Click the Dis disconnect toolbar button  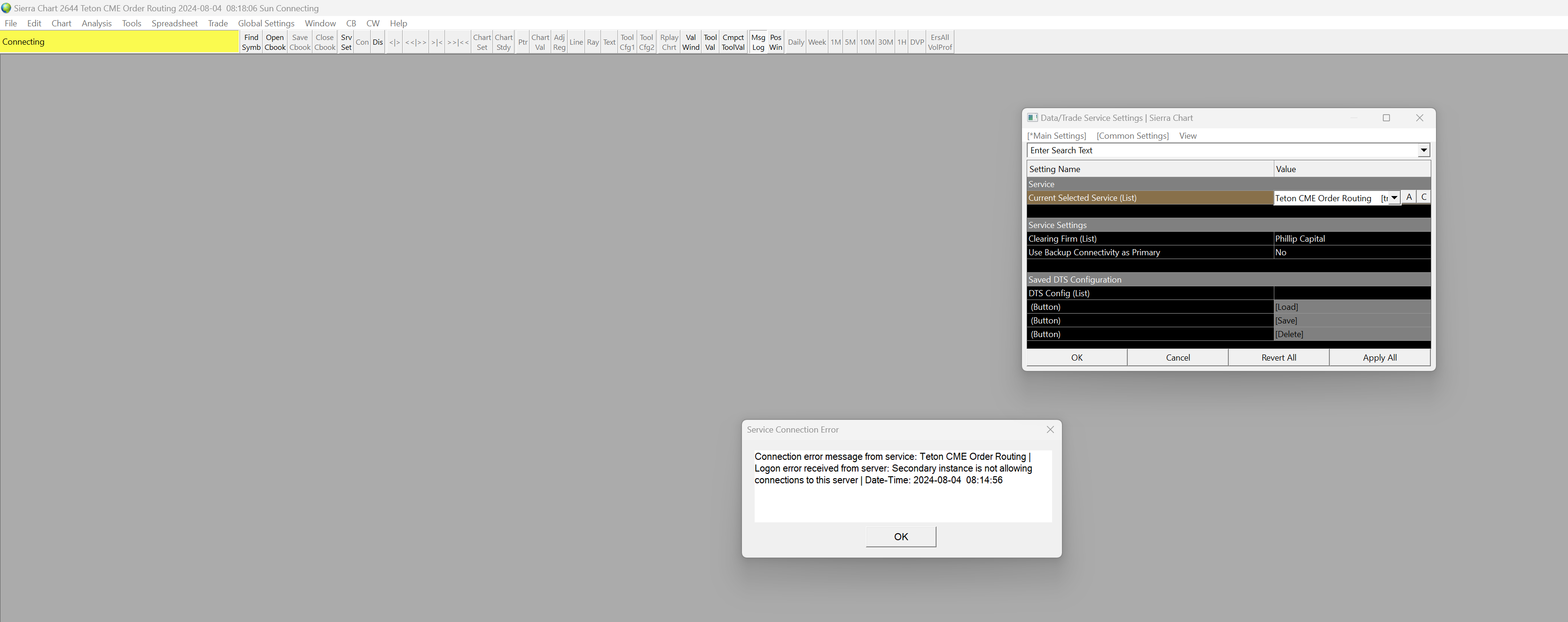coord(377,42)
